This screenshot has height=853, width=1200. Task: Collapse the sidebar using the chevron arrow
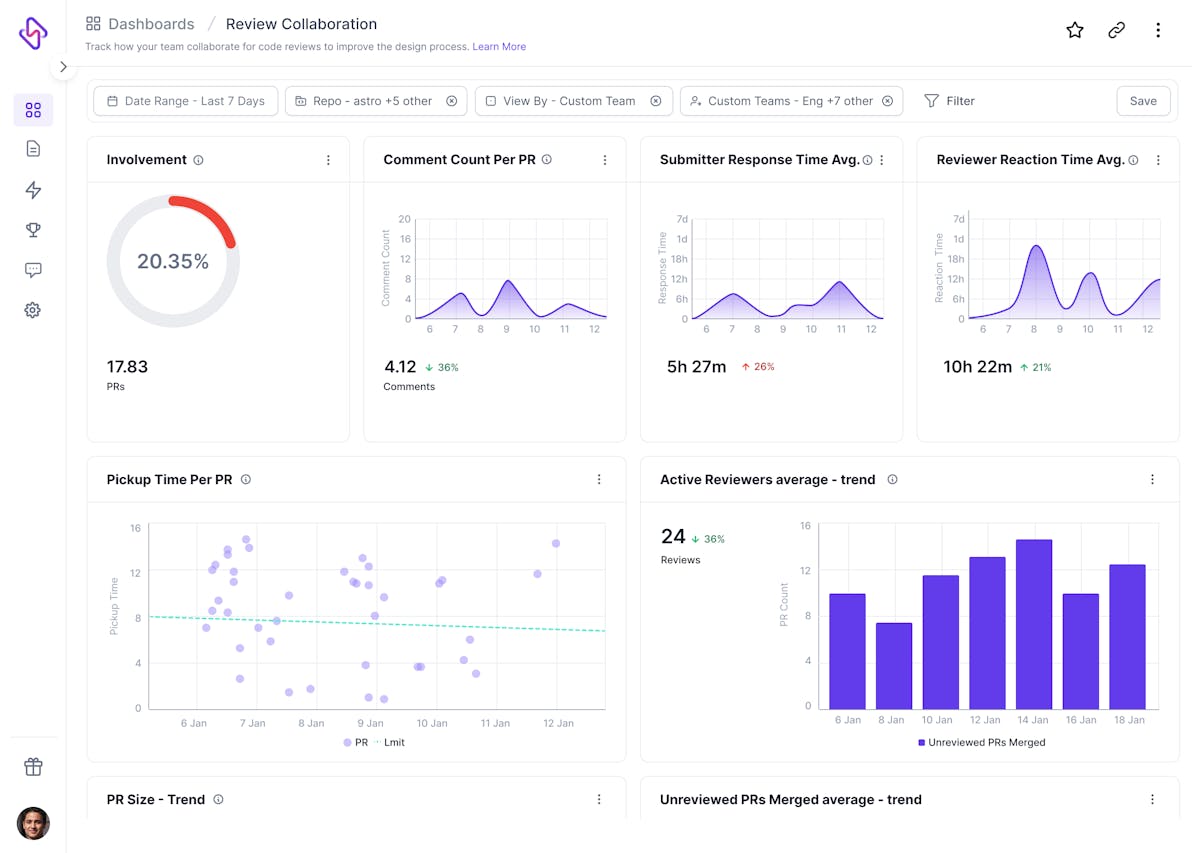(63, 67)
